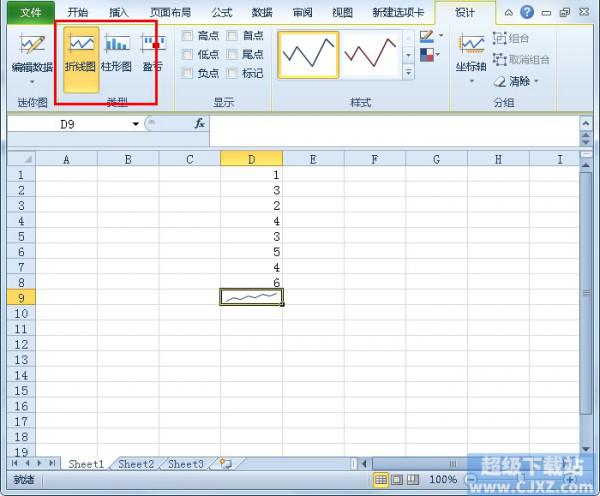Check the 标记 markers checkbox
Viewport: 600px width, 496px height.
(x=232, y=73)
